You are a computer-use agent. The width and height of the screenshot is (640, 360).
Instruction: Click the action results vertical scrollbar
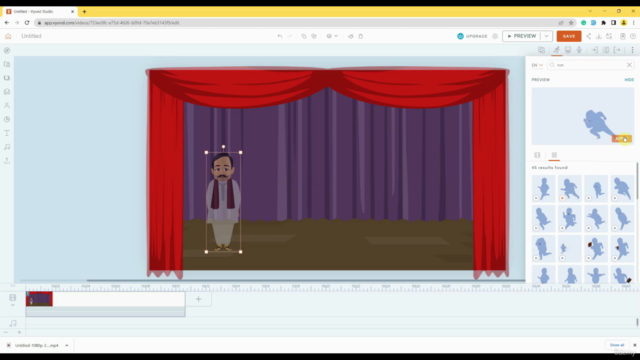[637, 181]
